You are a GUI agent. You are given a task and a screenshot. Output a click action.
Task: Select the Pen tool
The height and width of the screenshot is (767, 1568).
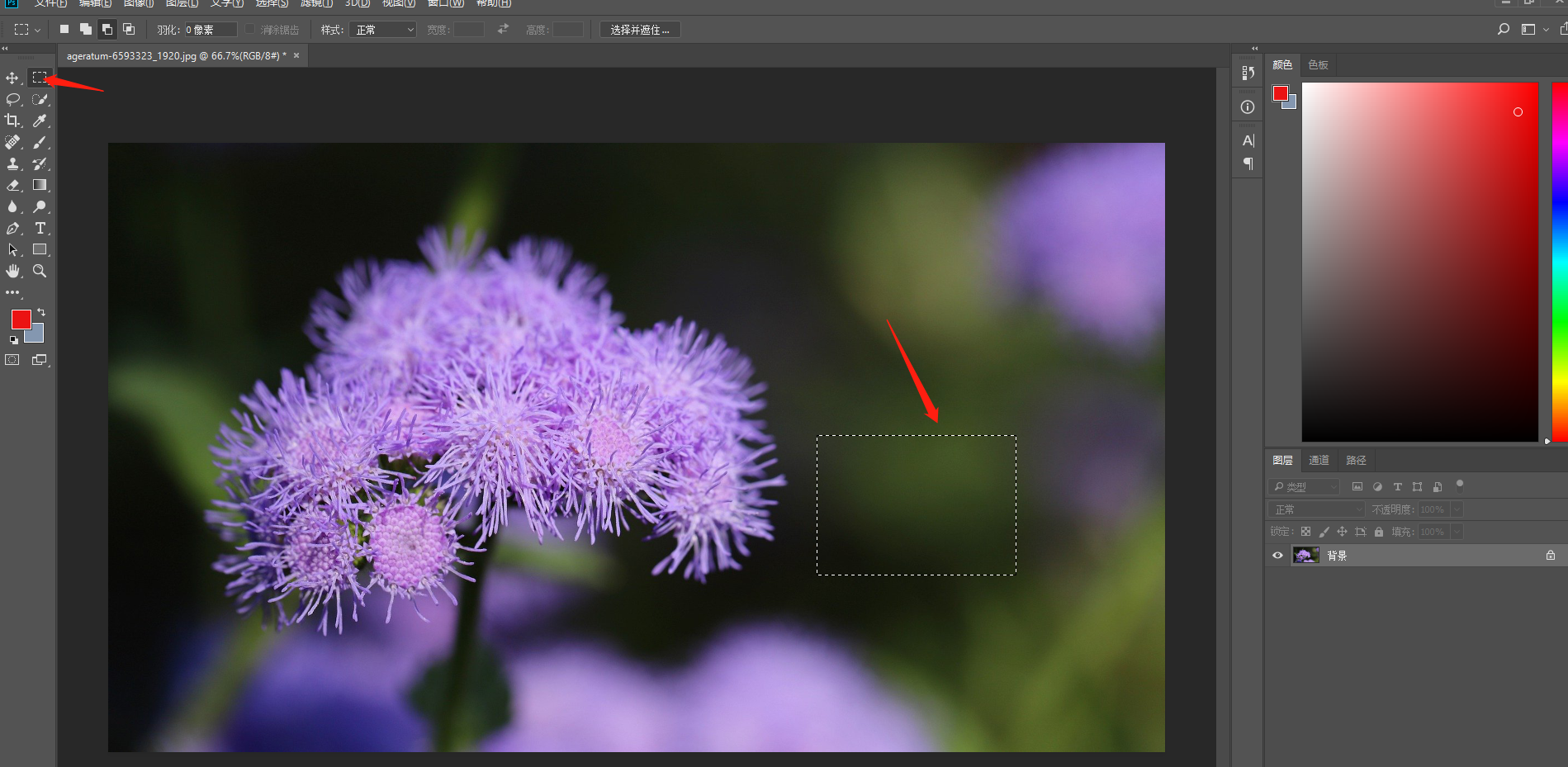tap(12, 228)
